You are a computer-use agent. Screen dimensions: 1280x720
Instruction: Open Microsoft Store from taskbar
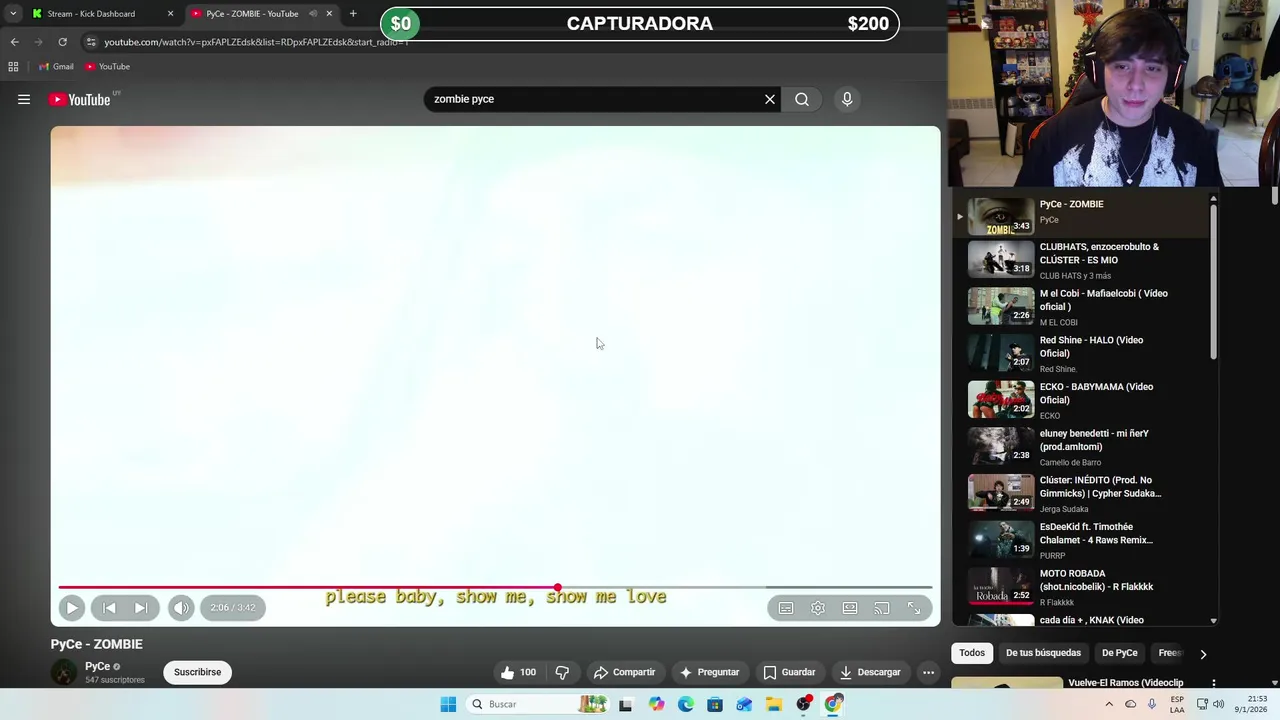click(715, 704)
